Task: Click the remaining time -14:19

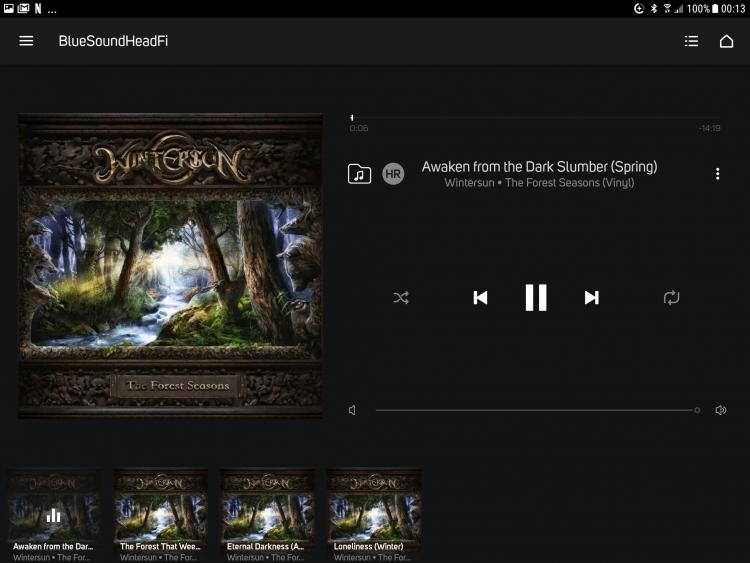Action: [709, 128]
